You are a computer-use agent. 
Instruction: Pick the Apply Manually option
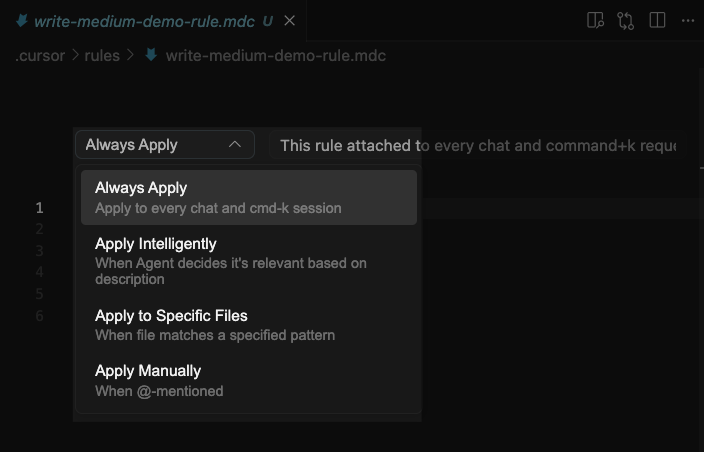click(x=249, y=381)
